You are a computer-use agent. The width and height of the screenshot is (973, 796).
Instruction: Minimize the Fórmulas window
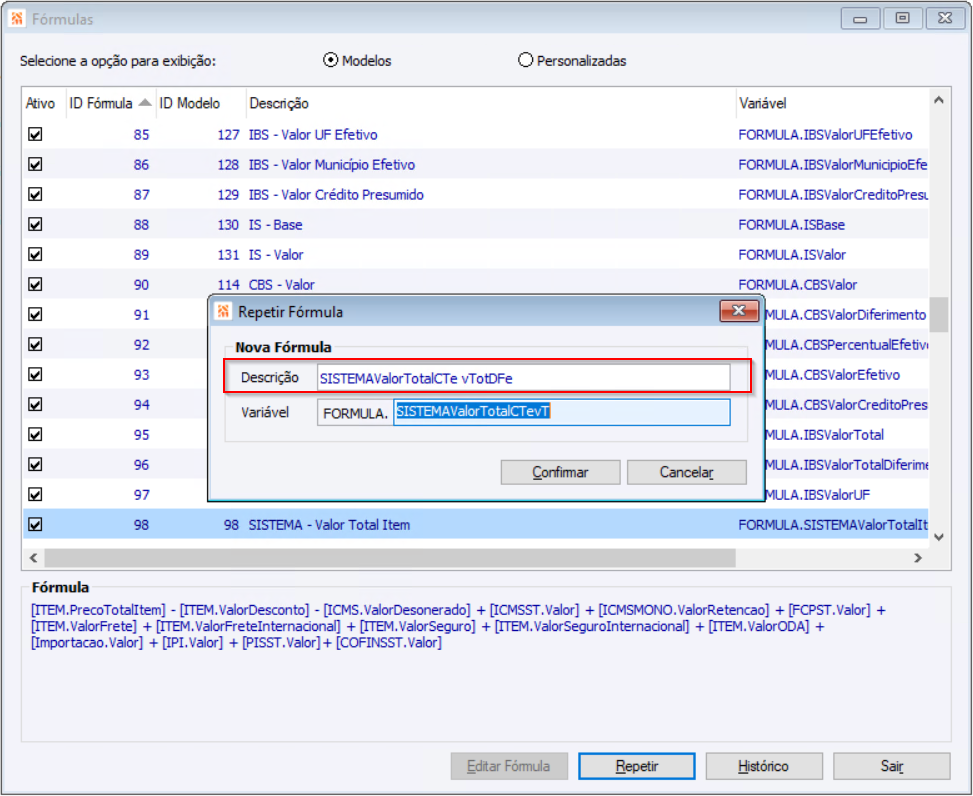point(860,19)
